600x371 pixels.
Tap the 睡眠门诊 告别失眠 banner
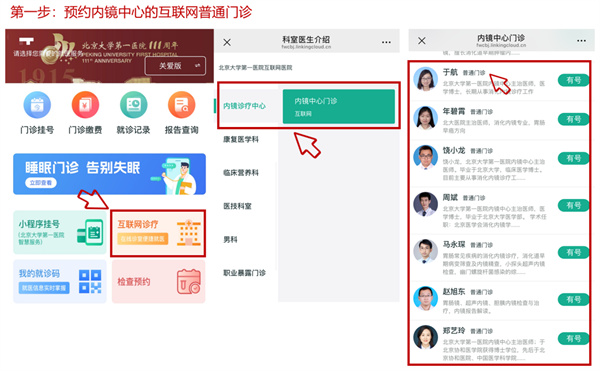coord(109,174)
